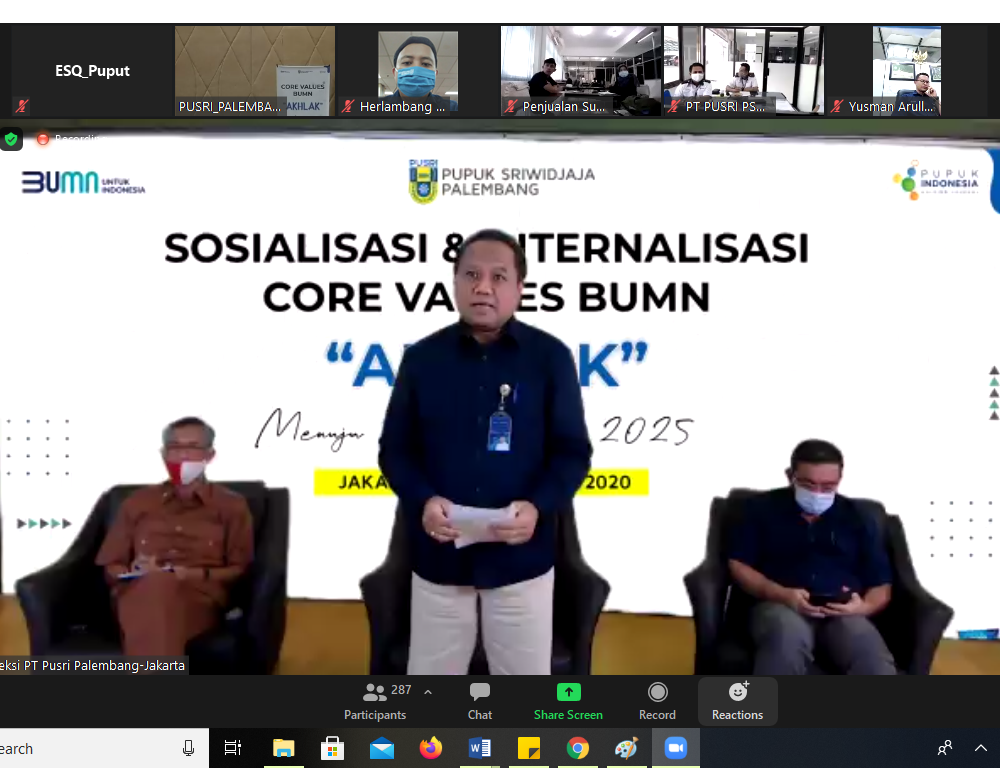The height and width of the screenshot is (768, 1000).
Task: Click the green encryption shield icon
Action: point(11,139)
